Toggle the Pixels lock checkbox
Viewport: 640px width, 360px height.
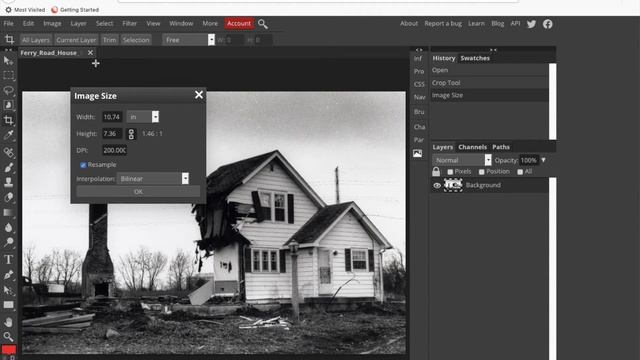(x=450, y=172)
